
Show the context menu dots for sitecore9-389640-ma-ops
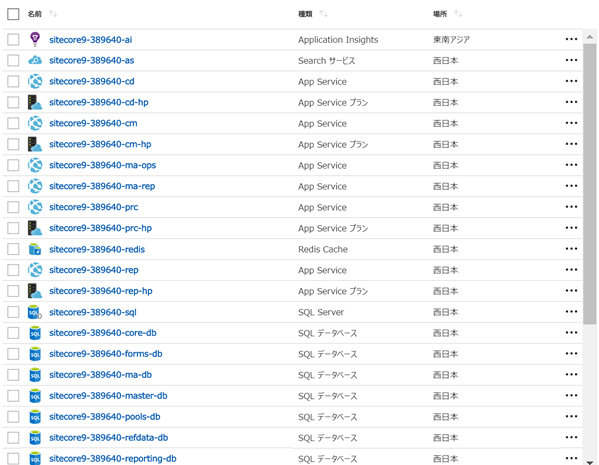[x=571, y=165]
